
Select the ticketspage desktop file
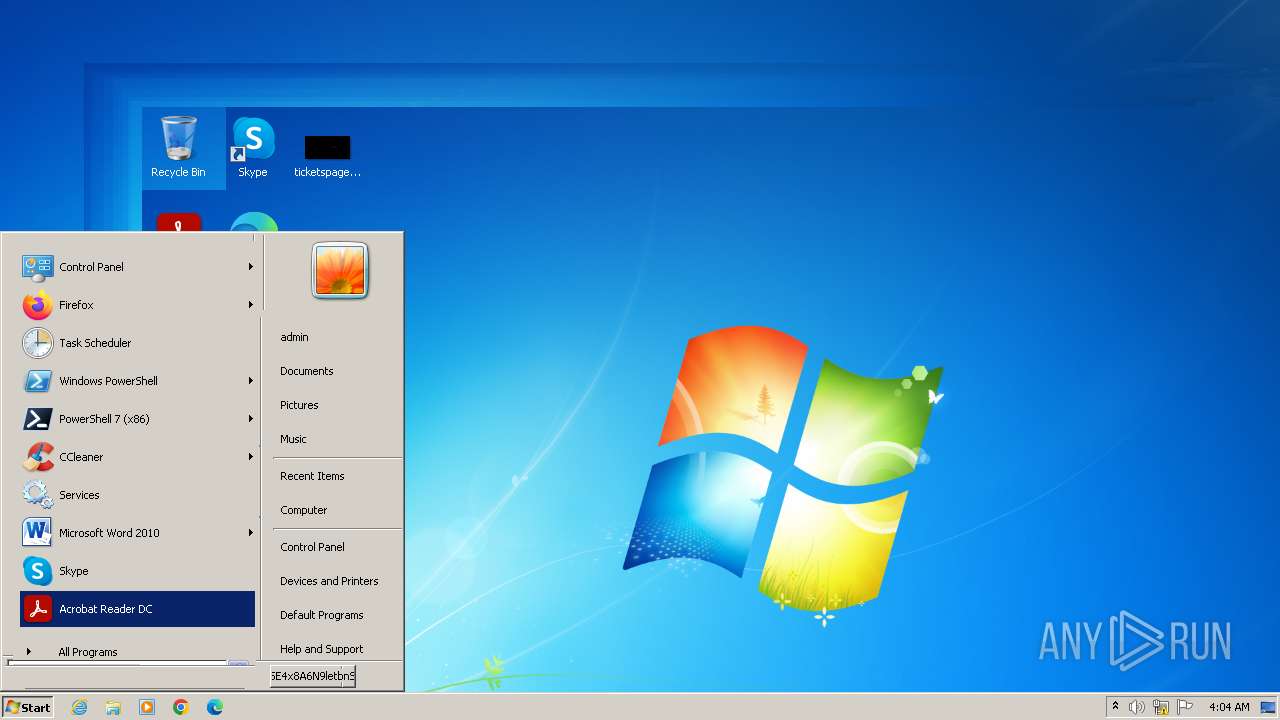(x=327, y=155)
